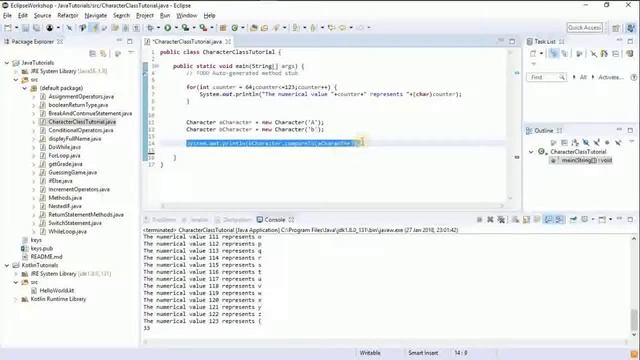Click the New file wizard toolbar icon
The width and height of the screenshot is (640, 360).
8,28
